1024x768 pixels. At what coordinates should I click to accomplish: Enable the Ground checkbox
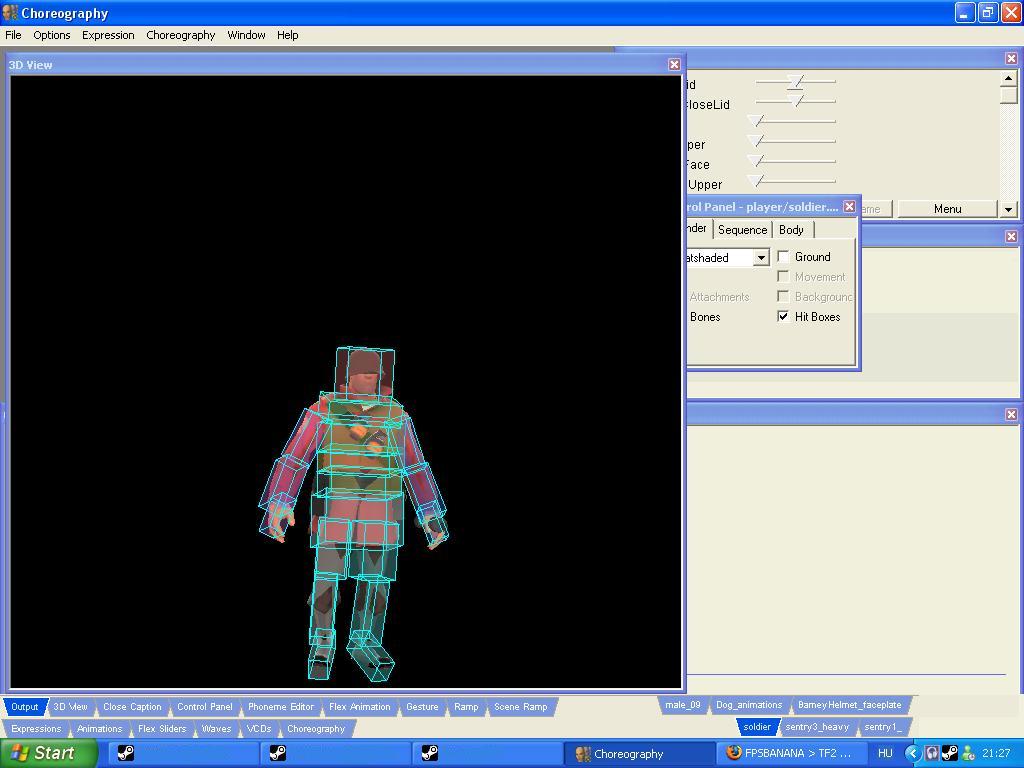click(x=784, y=257)
